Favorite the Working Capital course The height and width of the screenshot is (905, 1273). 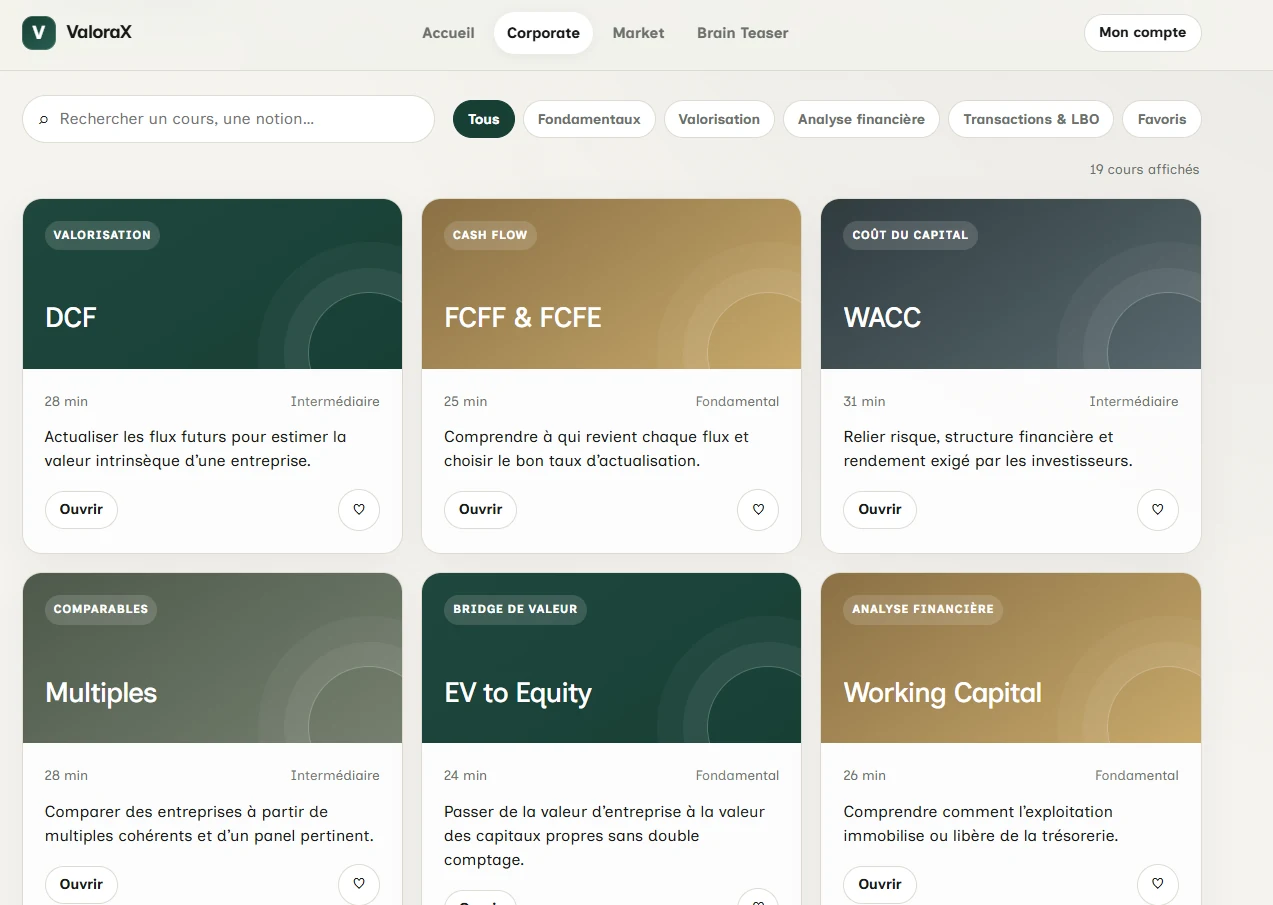click(x=1158, y=884)
